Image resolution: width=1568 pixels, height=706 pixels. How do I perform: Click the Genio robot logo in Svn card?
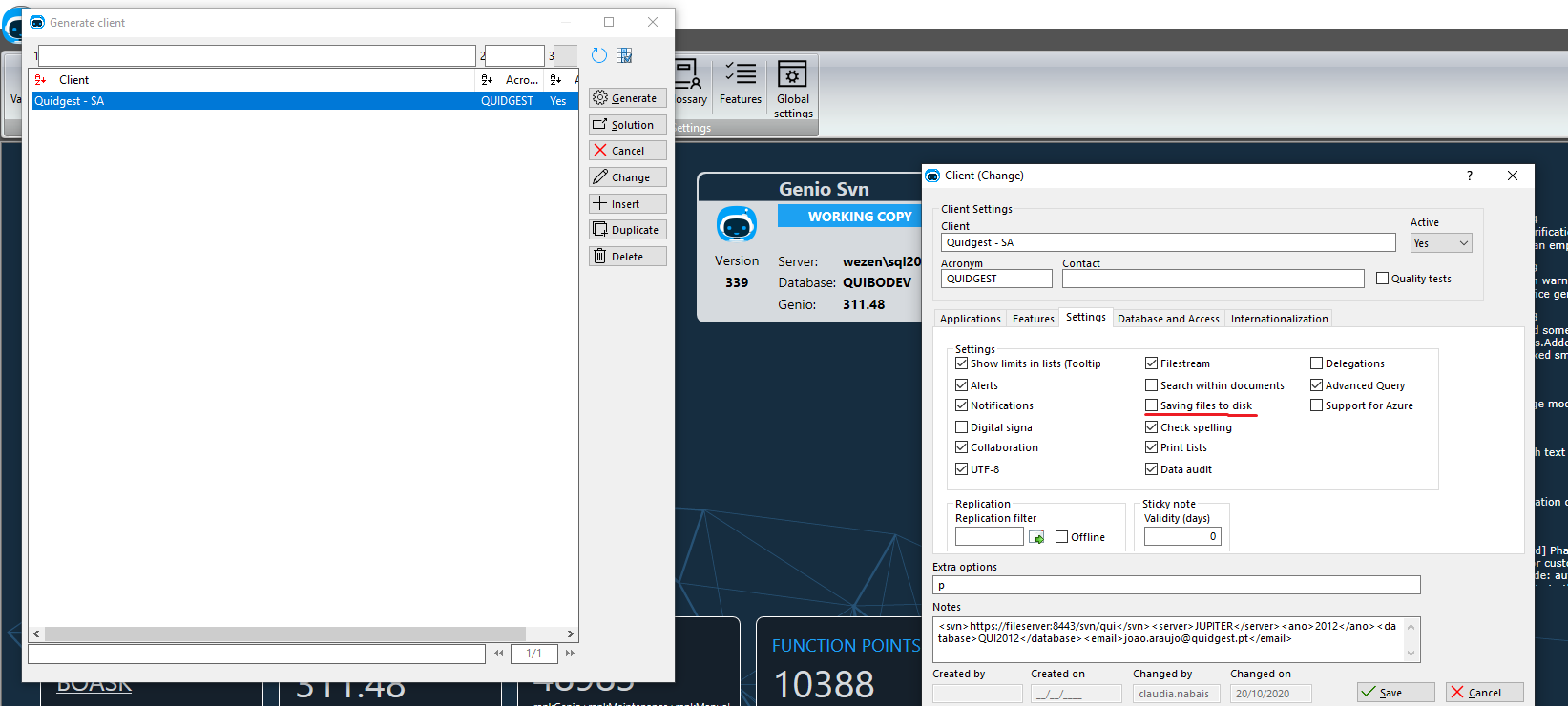pyautogui.click(x=737, y=225)
